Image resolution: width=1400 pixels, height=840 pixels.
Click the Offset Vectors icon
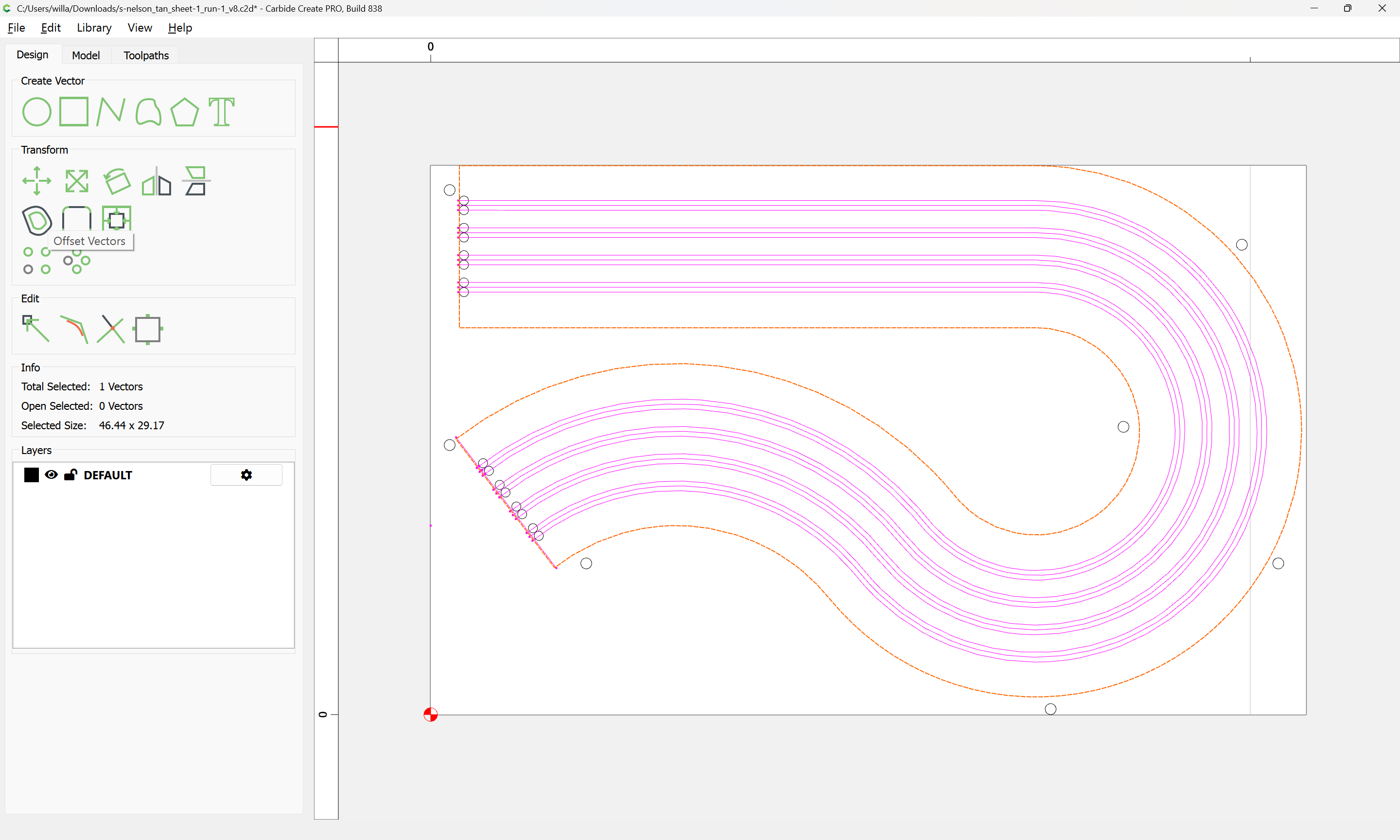[x=37, y=220]
